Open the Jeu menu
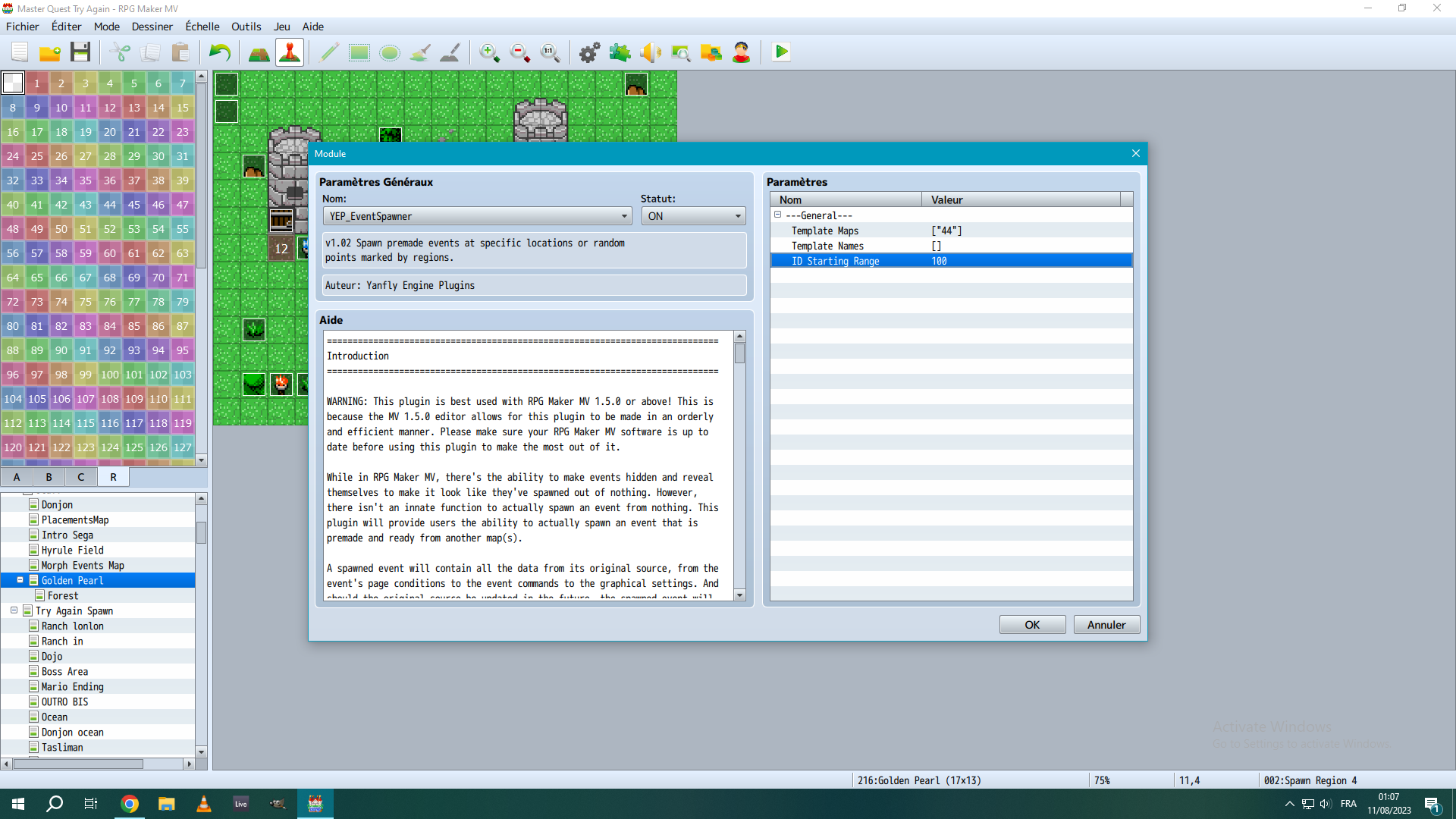The image size is (1456, 819). 282,27
